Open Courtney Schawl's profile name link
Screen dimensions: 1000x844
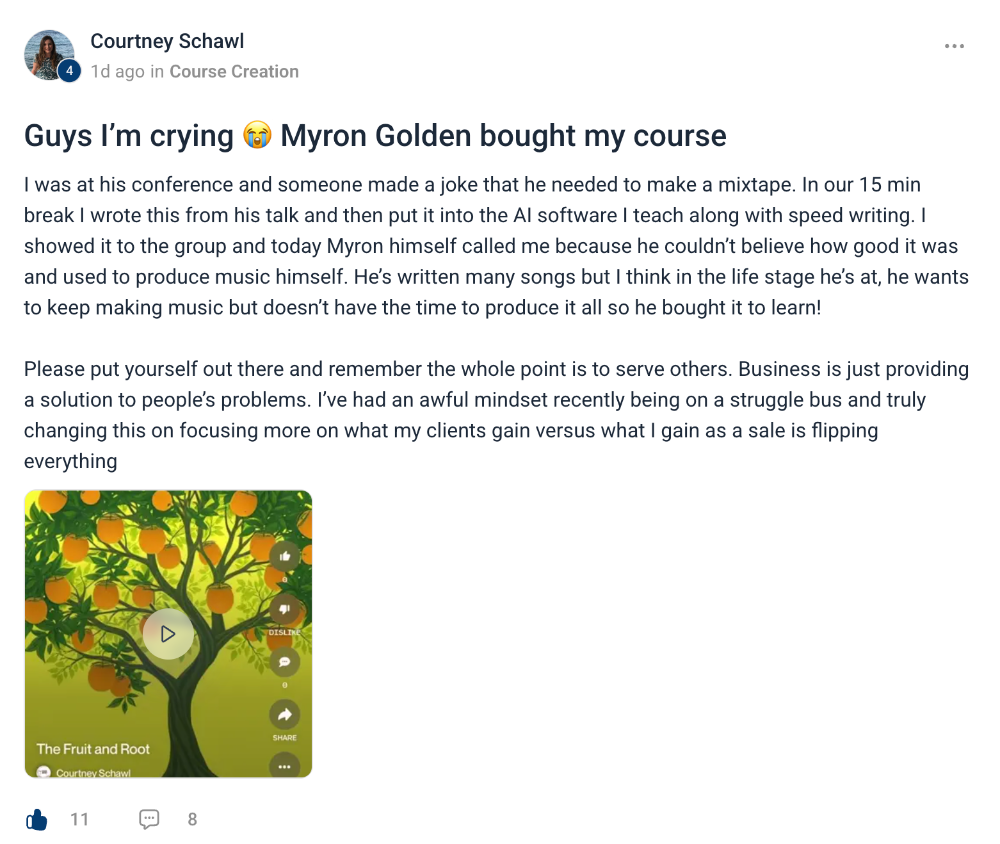click(x=167, y=41)
